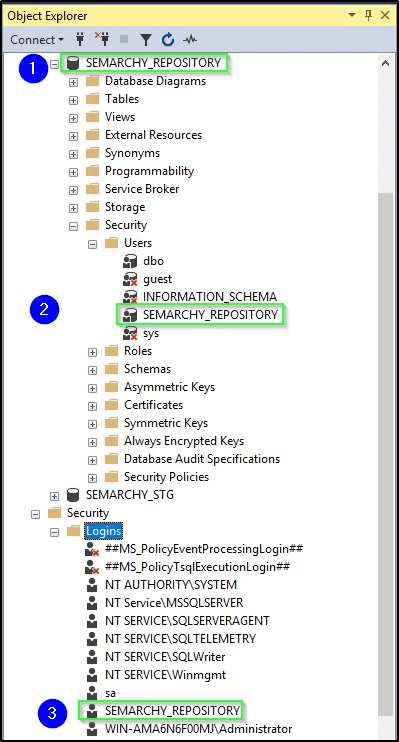This screenshot has width=399, height=742.
Task: Open the Activity Monitor pulse icon
Action: click(x=190, y=40)
